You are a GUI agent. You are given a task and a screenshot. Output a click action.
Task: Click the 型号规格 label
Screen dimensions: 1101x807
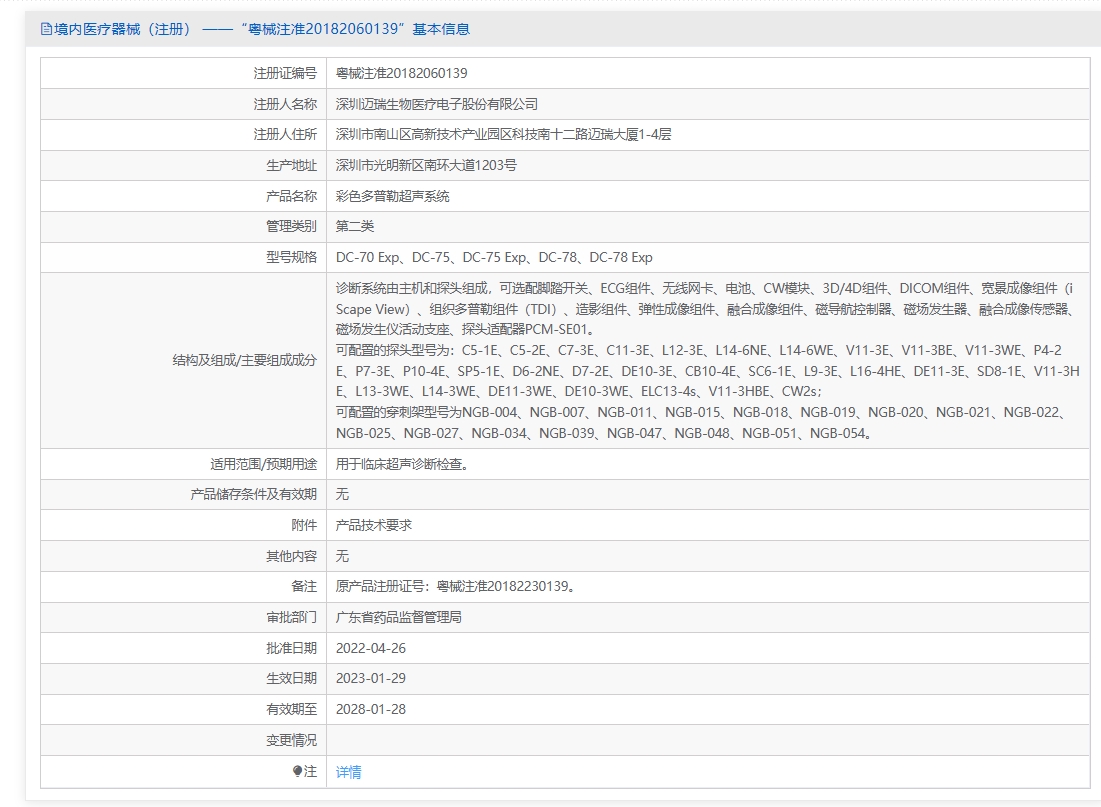tap(291, 257)
